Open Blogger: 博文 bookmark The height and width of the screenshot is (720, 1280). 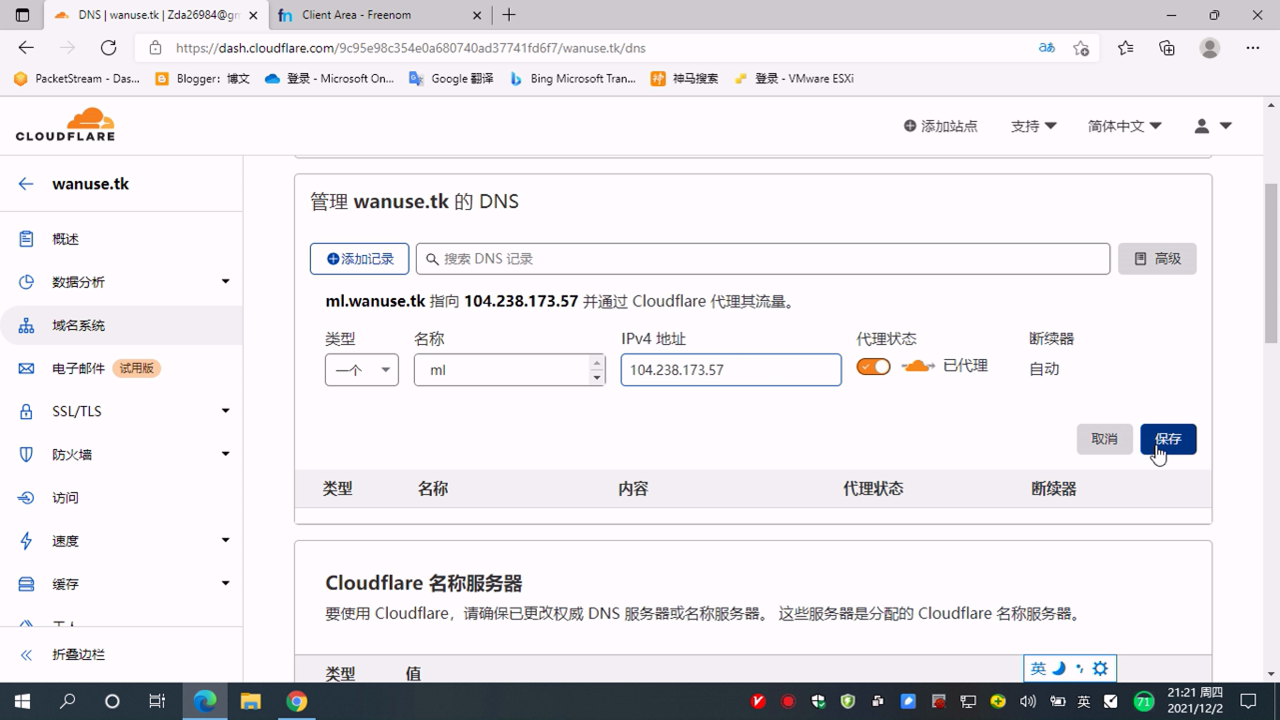tap(203, 78)
